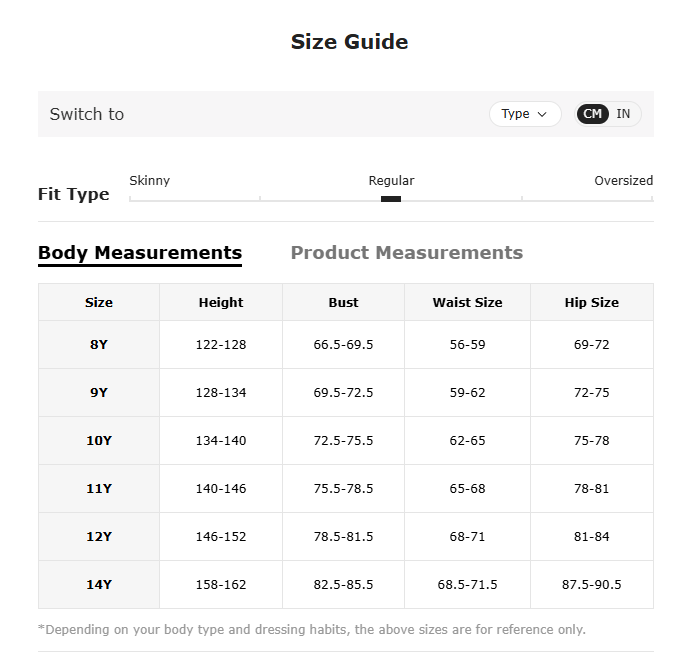Click the Regular fit type marker

pyautogui.click(x=391, y=199)
